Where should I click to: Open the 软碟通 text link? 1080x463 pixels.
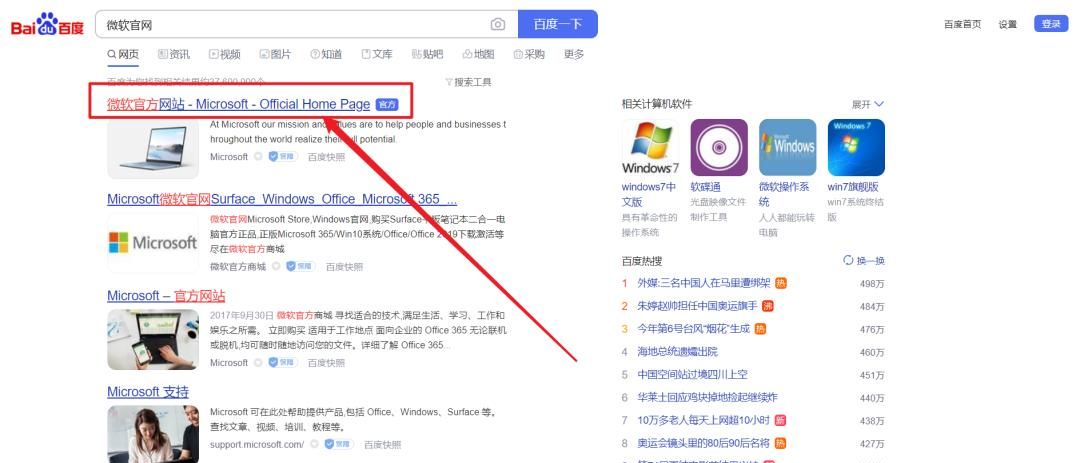pos(706,187)
